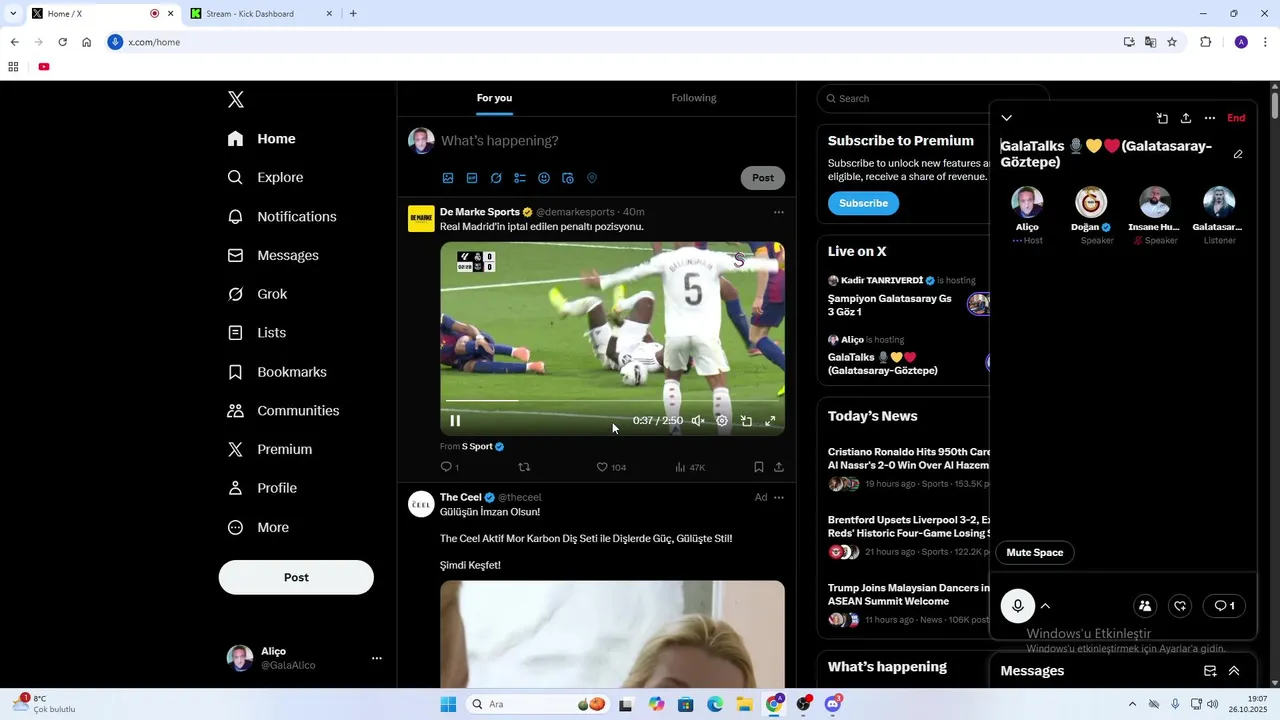This screenshot has height=720, width=1280.
Task: Click the X logo in the sidebar
Action: 236,99
